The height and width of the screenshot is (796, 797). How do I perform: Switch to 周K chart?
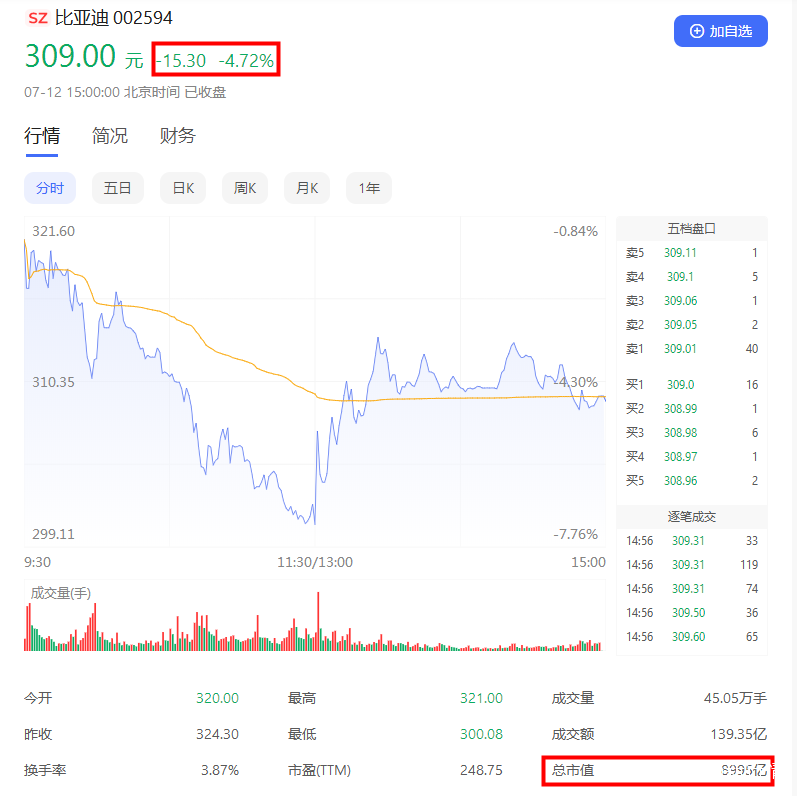click(244, 188)
